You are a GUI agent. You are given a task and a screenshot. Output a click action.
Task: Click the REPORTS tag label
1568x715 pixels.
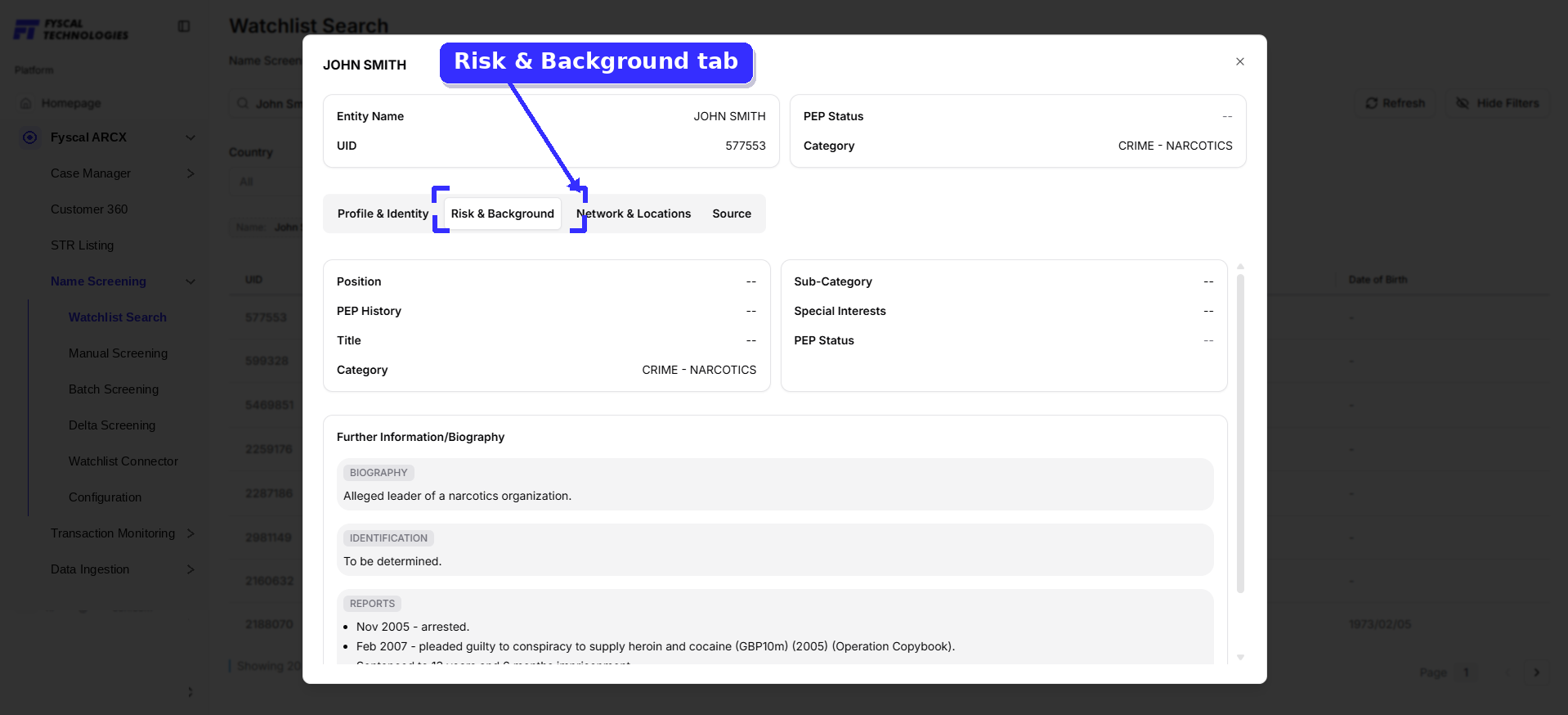click(x=372, y=604)
